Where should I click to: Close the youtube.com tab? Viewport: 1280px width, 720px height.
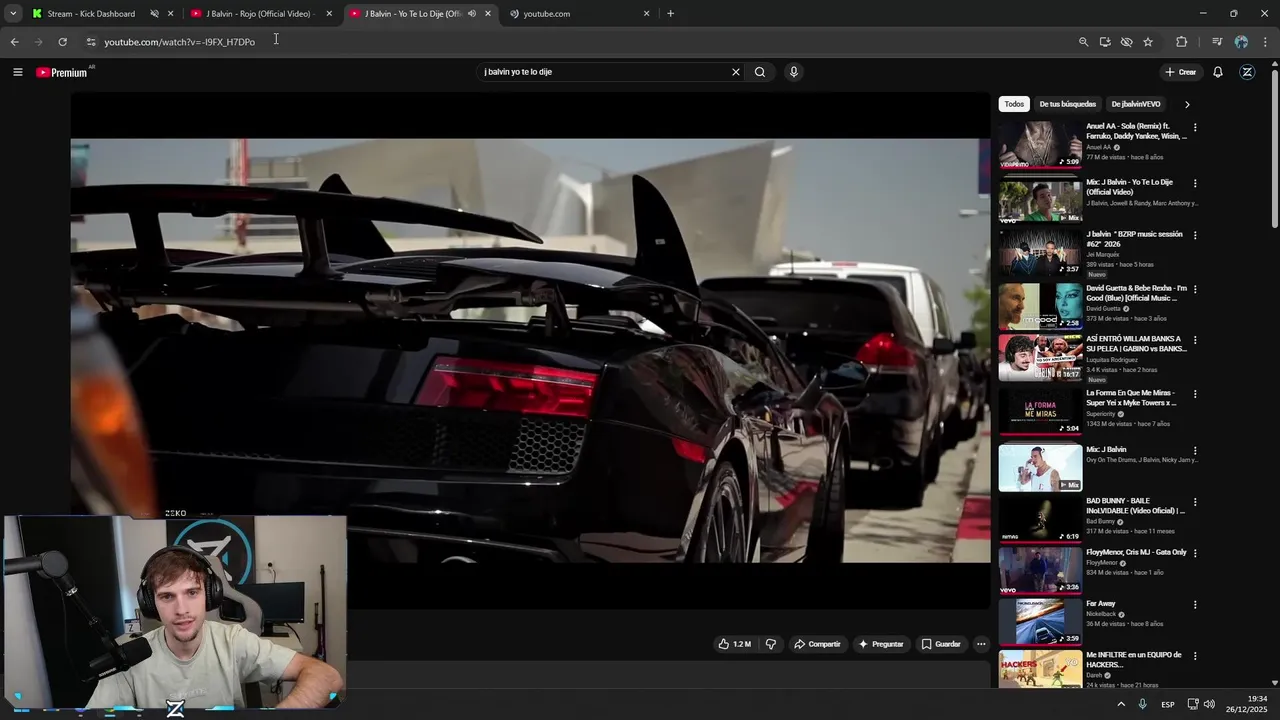click(646, 14)
